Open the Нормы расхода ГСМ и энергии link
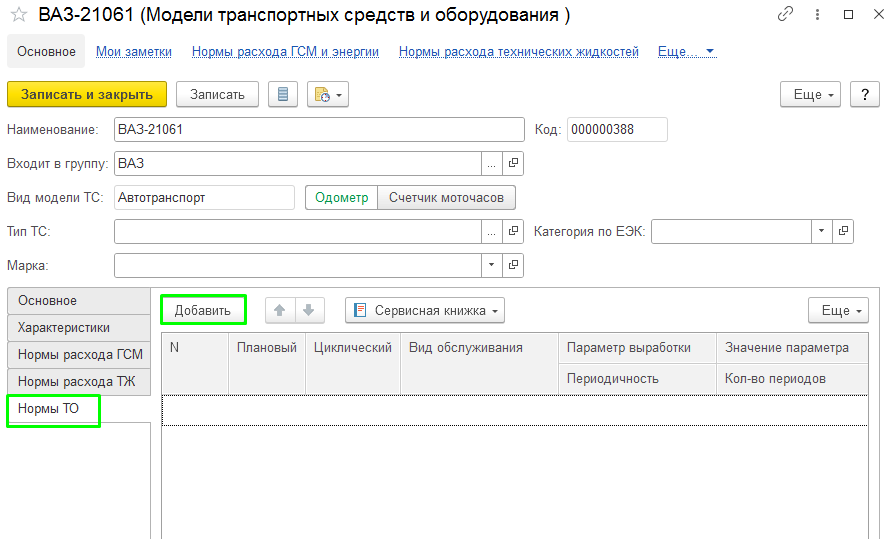The width and height of the screenshot is (891, 539). [x=285, y=52]
